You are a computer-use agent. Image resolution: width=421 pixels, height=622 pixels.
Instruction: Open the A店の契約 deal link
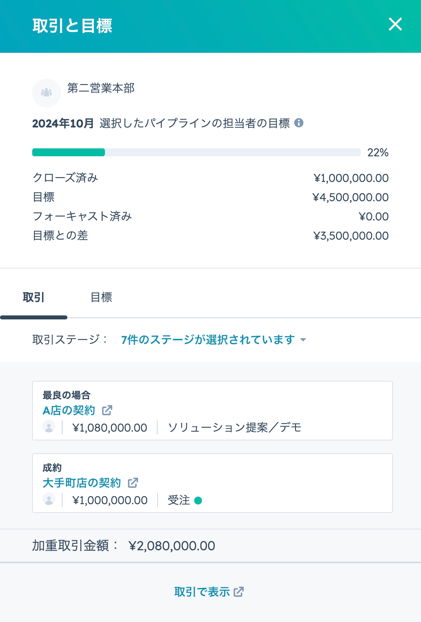click(x=69, y=410)
